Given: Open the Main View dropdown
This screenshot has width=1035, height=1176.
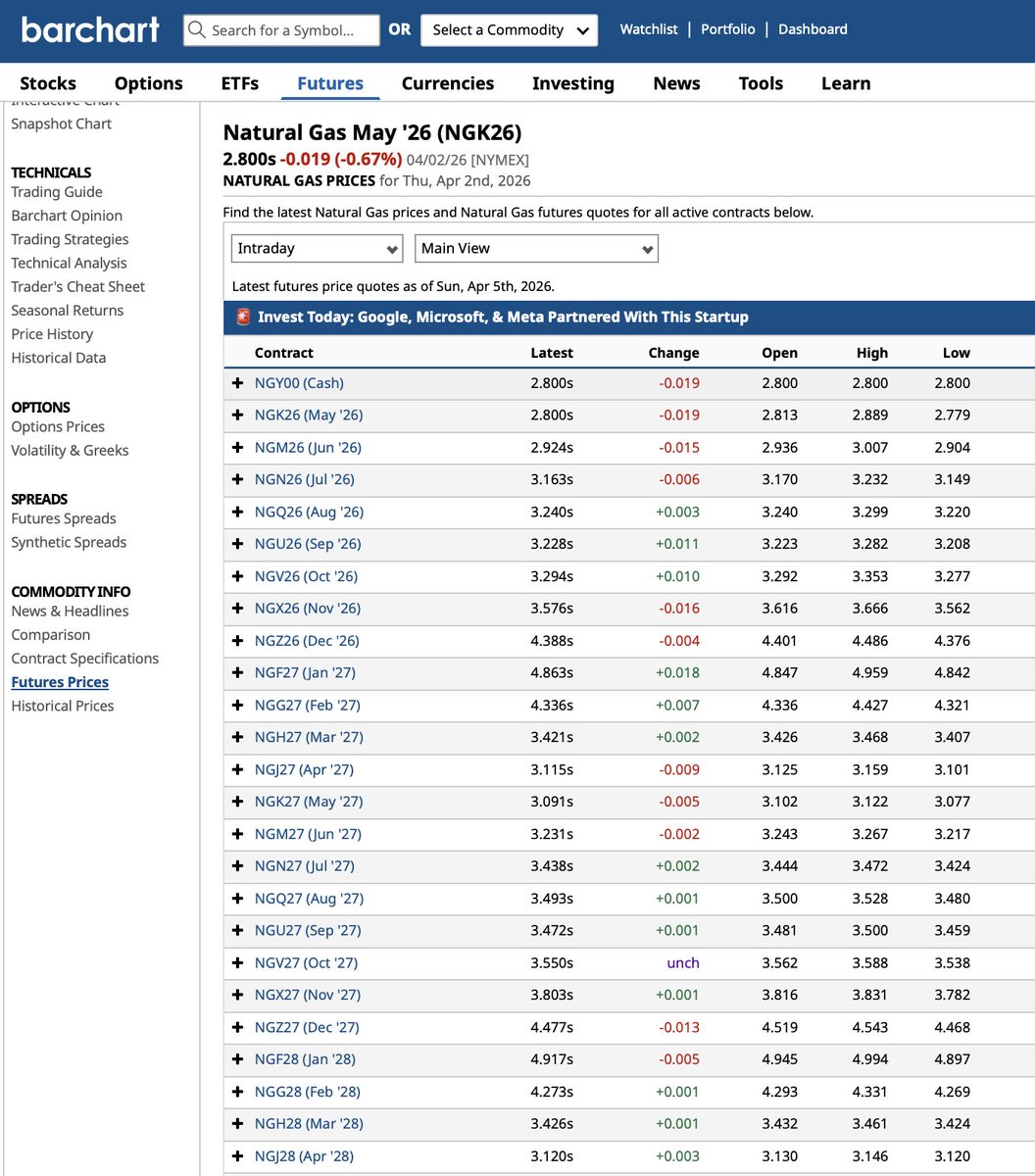Looking at the screenshot, I should pyautogui.click(x=537, y=249).
